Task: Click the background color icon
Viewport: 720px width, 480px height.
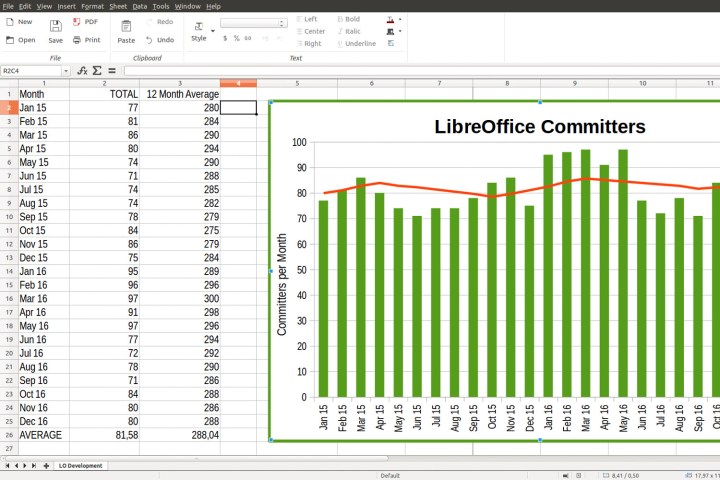Action: coord(390,31)
